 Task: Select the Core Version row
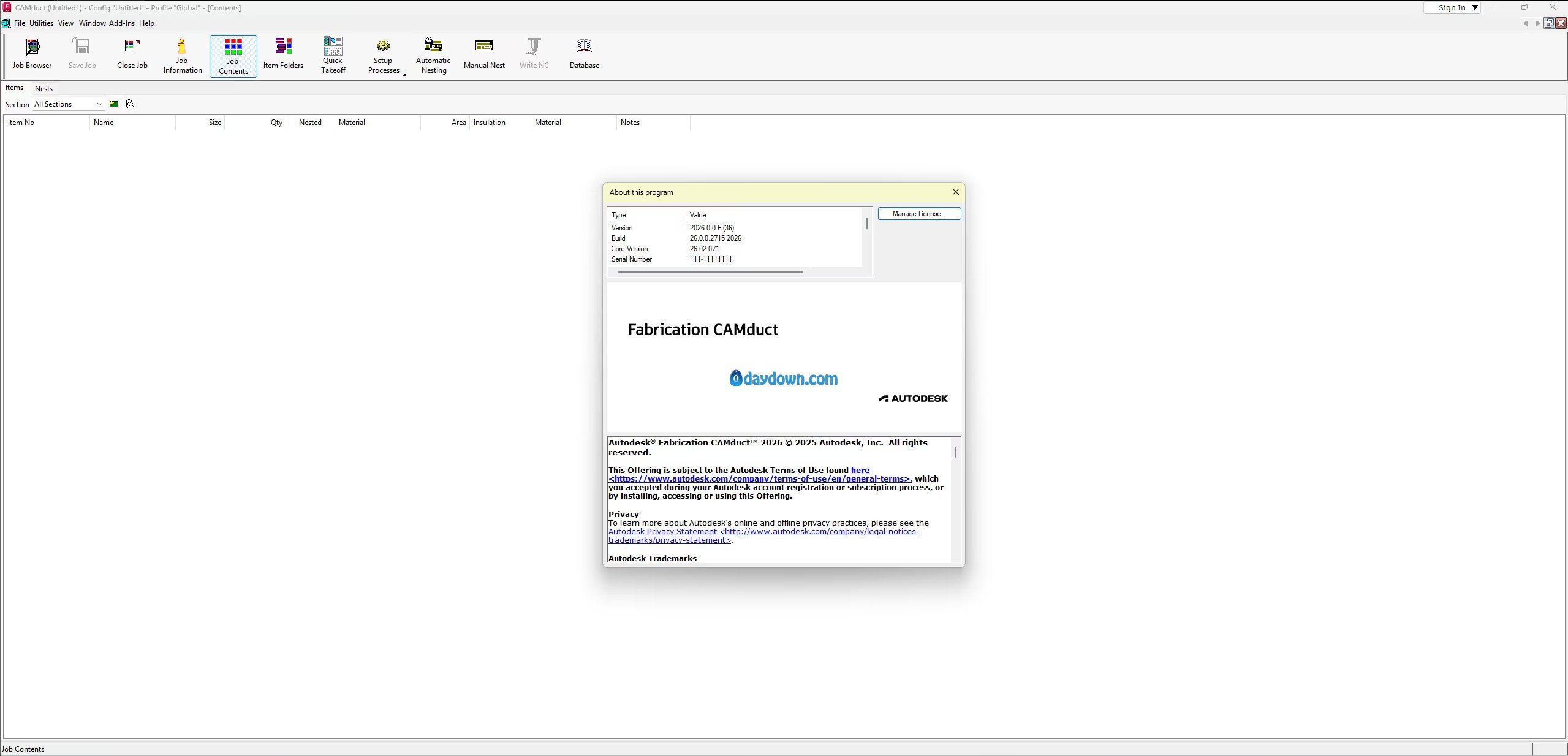tap(735, 249)
